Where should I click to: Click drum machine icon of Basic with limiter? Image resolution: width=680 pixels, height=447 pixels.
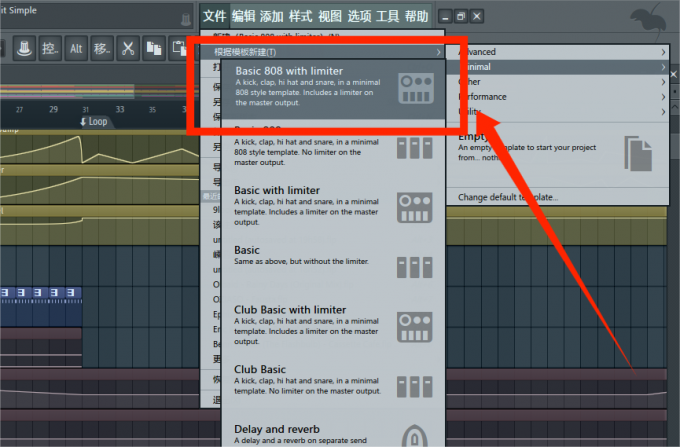pyautogui.click(x=415, y=208)
